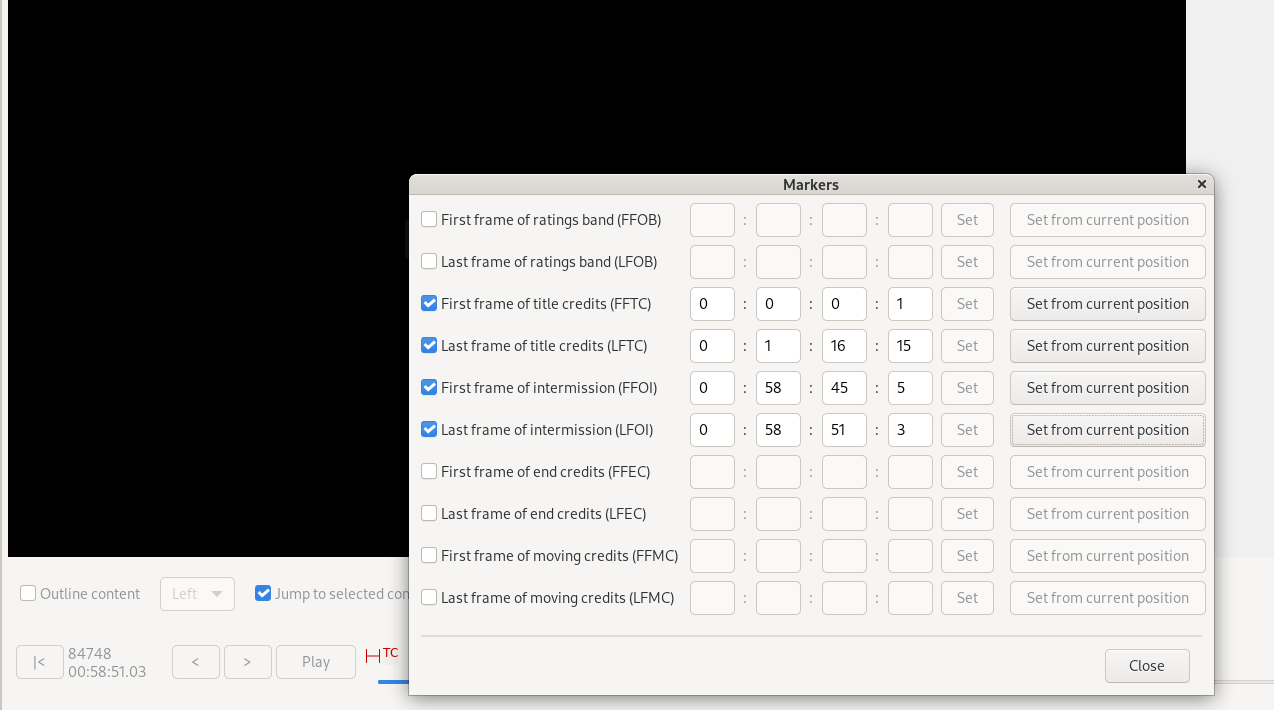Uncheck First frame of title credits (FFTC)
The width and height of the screenshot is (1274, 710).
point(429,304)
